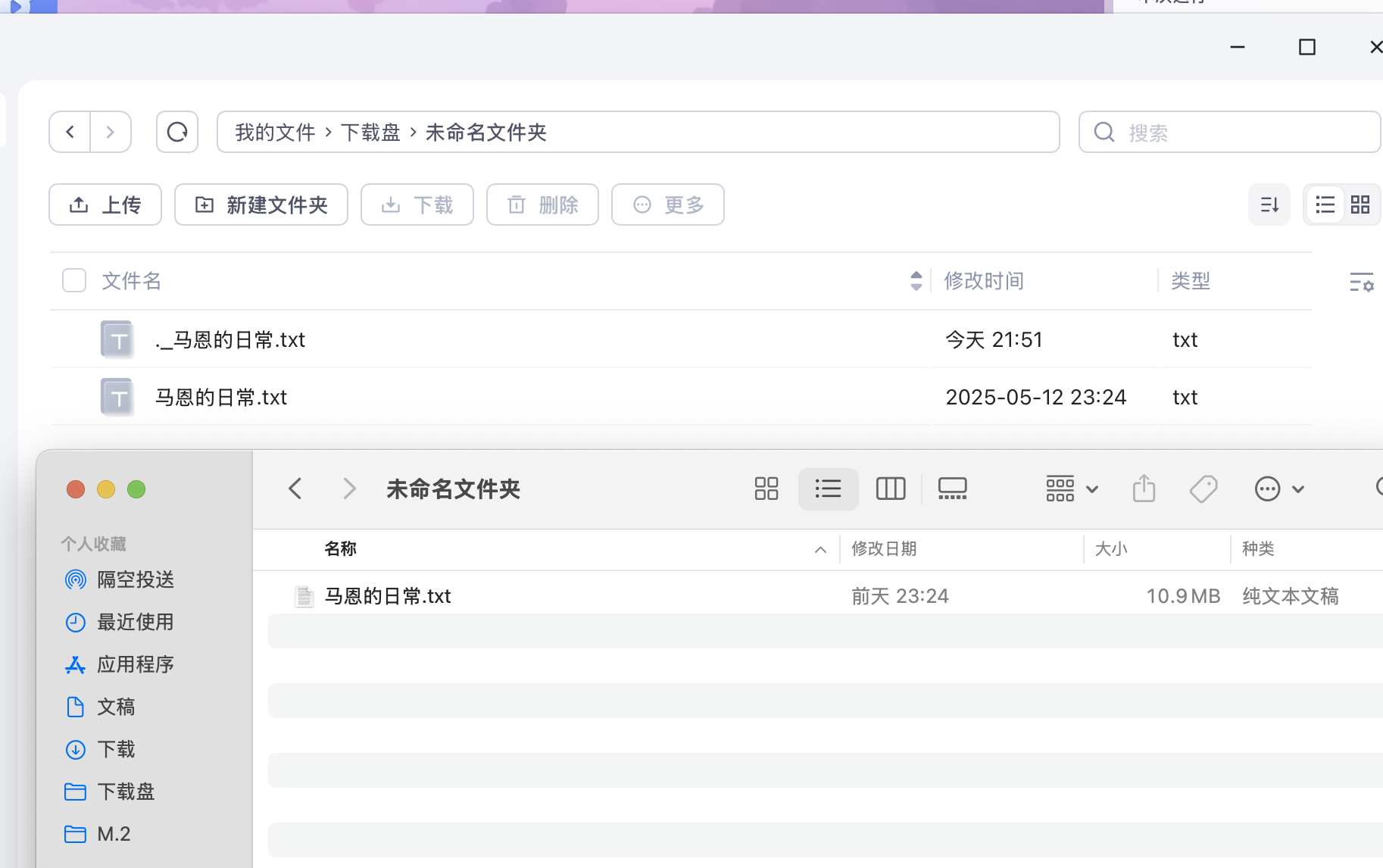Viewport: 1383px width, 868px height.
Task: Select cloud drive 马恩的日常.txt dated 2025-05-12
Action: pyautogui.click(x=681, y=397)
